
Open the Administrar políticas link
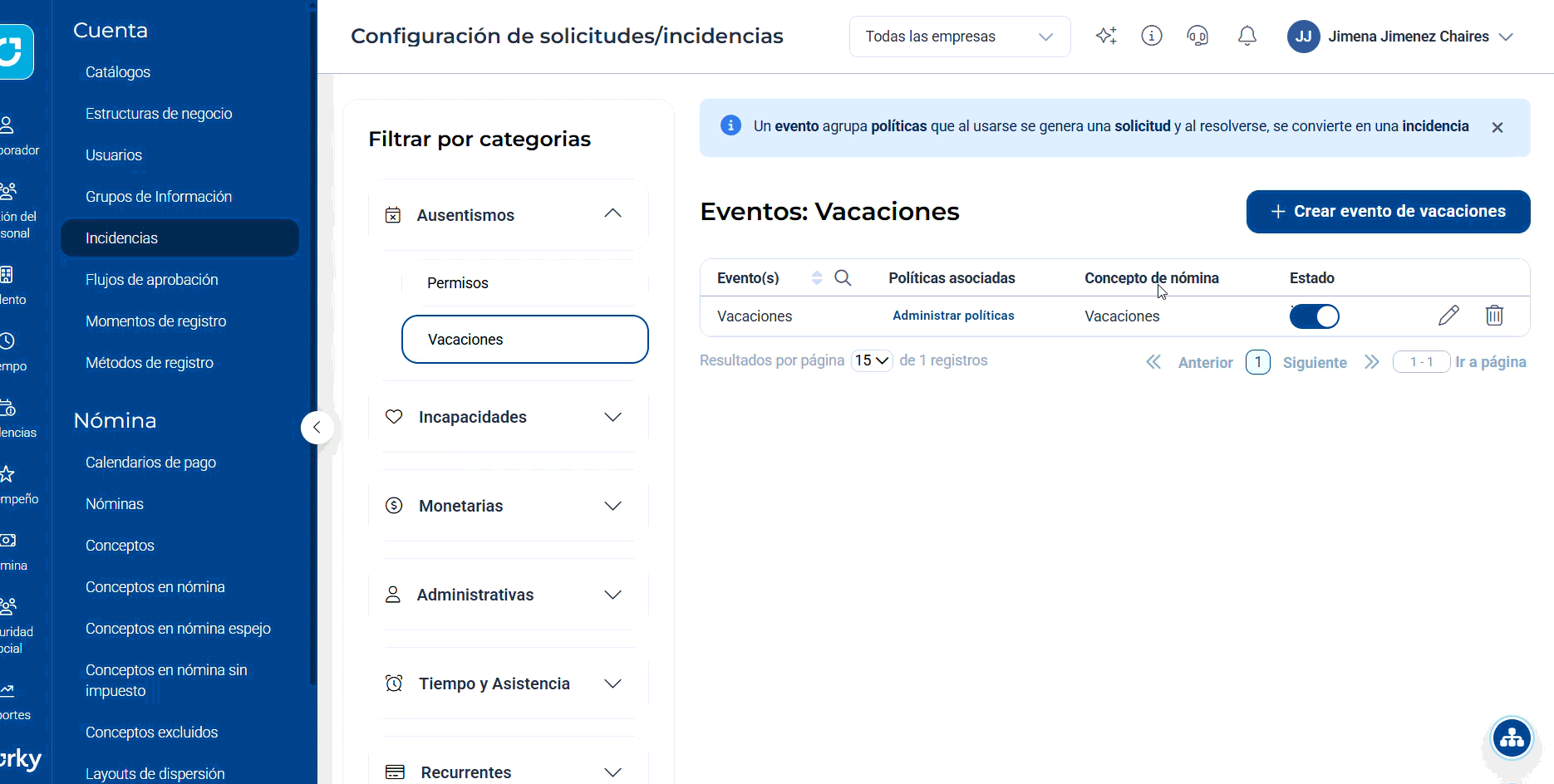[x=953, y=316]
